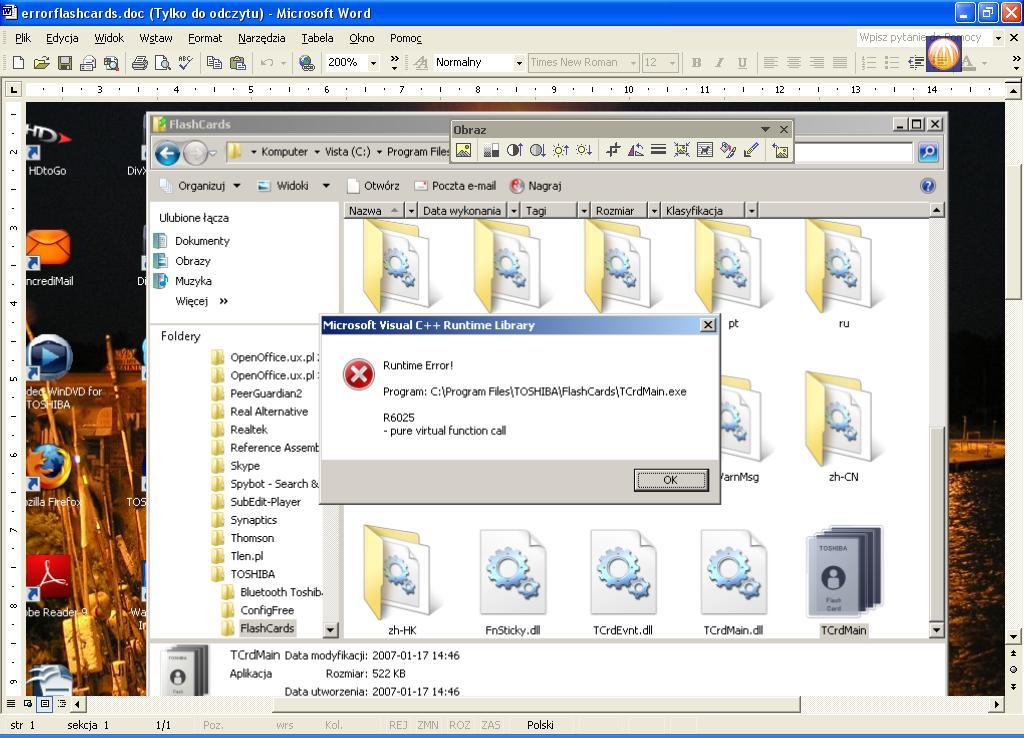This screenshot has height=738, width=1024.
Task: Click the Polski language indicator
Action: pyautogui.click(x=540, y=725)
